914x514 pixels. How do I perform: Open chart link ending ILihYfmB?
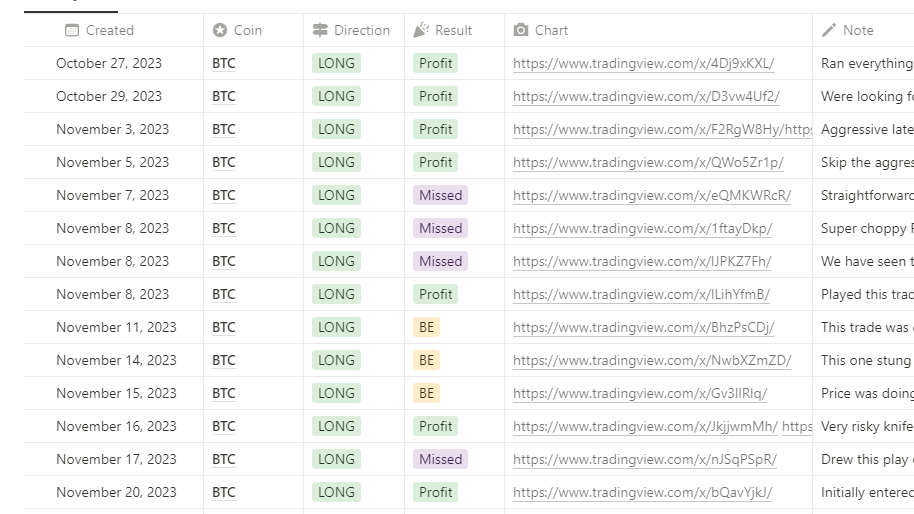(641, 294)
